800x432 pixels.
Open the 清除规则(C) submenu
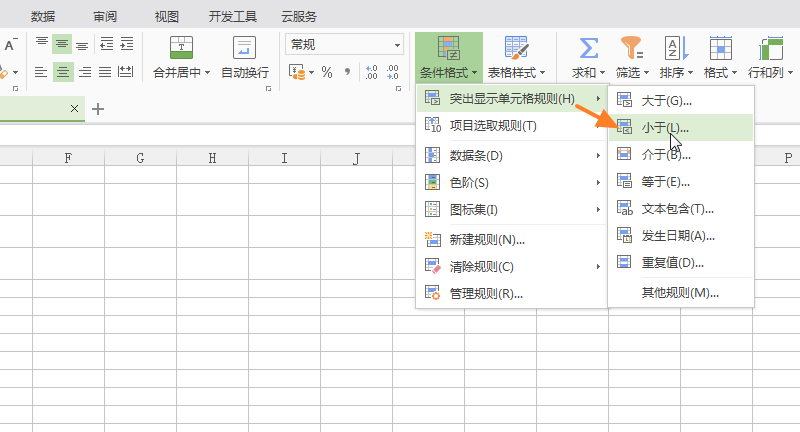point(512,267)
